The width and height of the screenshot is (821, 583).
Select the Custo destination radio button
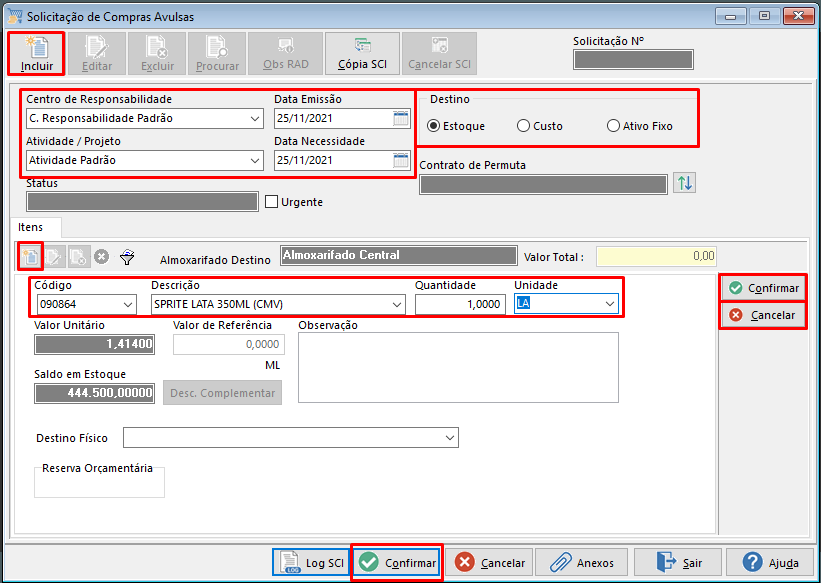(523, 126)
